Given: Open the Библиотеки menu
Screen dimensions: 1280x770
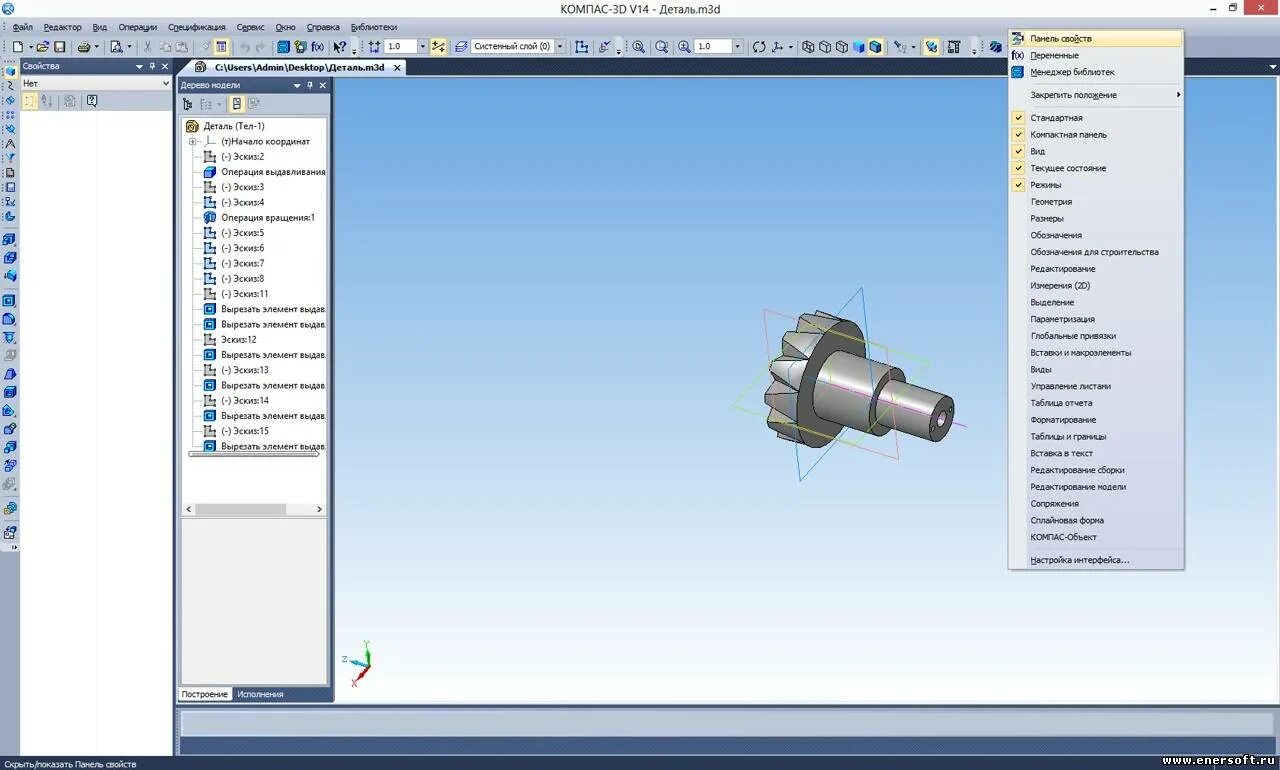Looking at the screenshot, I should click(x=374, y=27).
